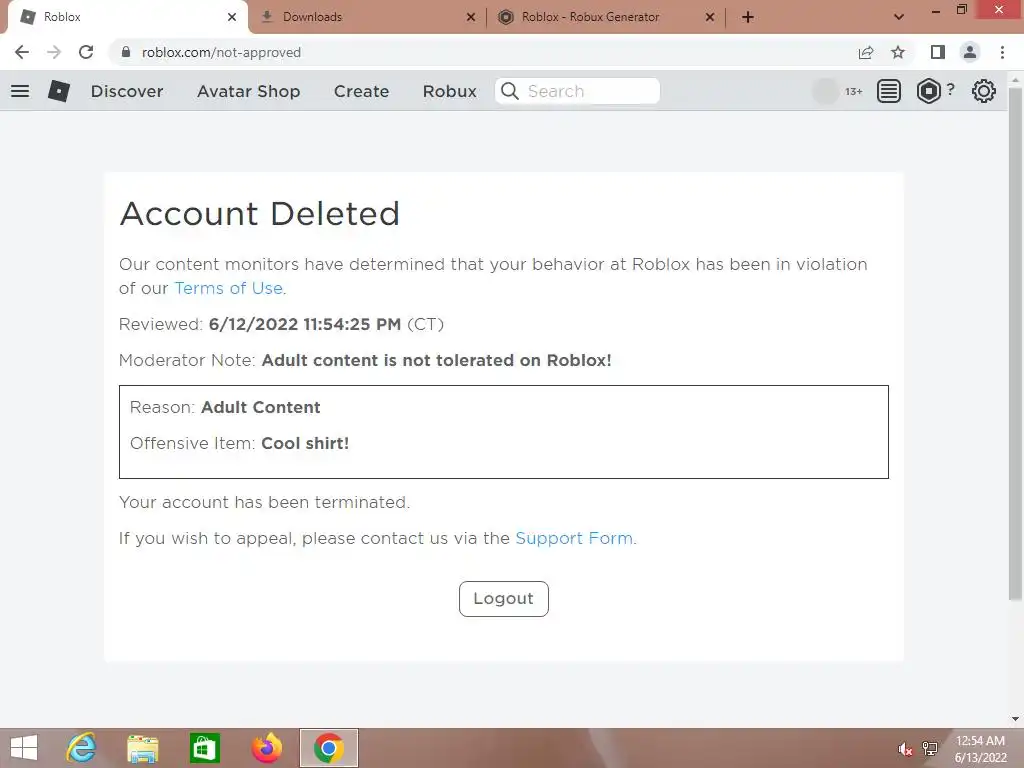Open the Create menu item

point(361,91)
